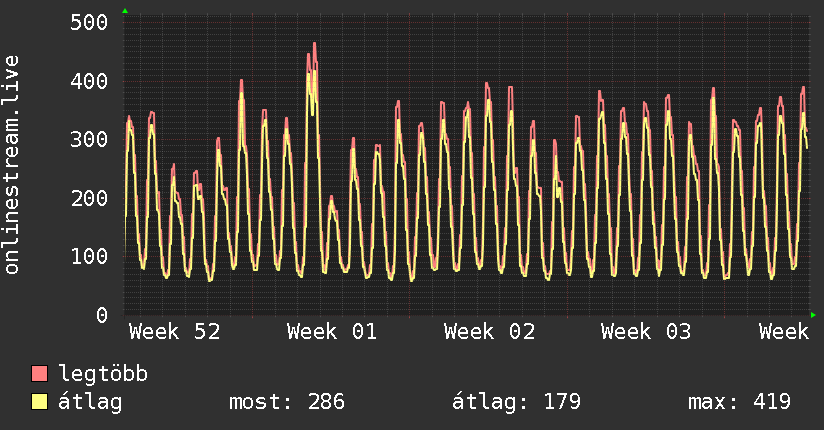Select the "most: 286" statistic
824x430 pixels.
tap(287, 403)
